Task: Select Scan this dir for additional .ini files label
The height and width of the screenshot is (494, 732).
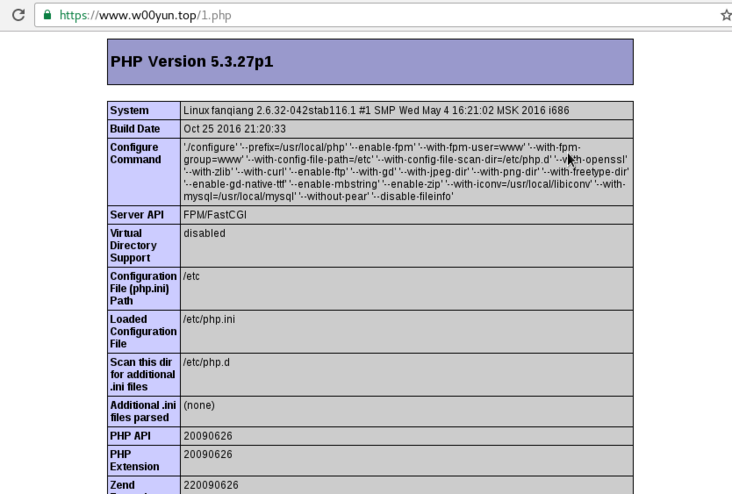Action: (x=142, y=374)
